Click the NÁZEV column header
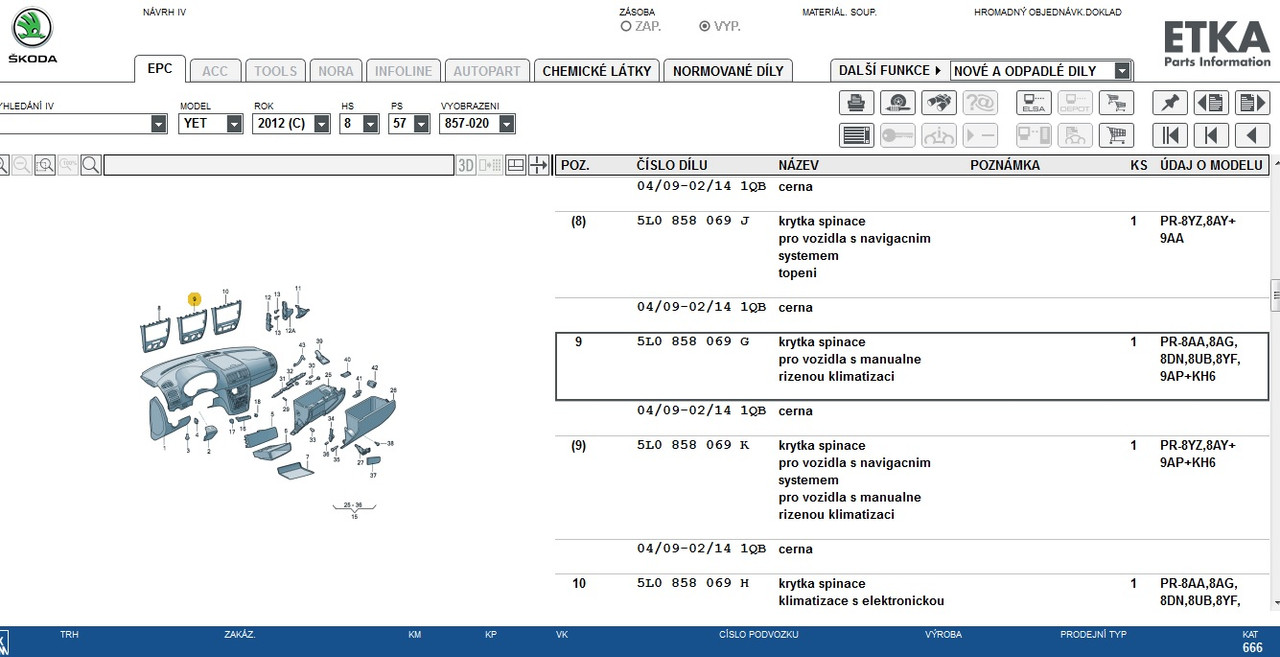The width and height of the screenshot is (1280, 657). tap(799, 165)
